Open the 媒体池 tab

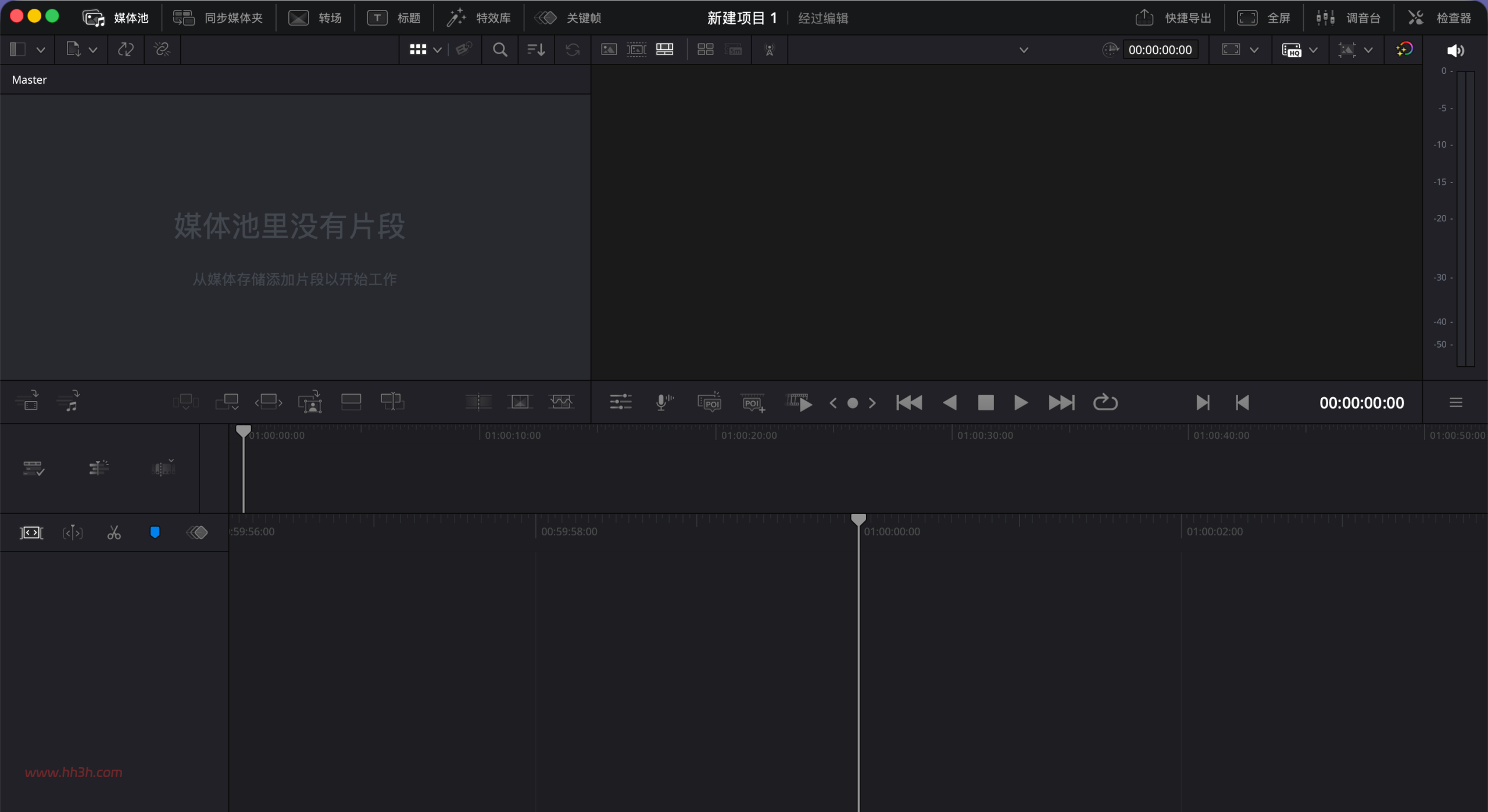pyautogui.click(x=116, y=18)
